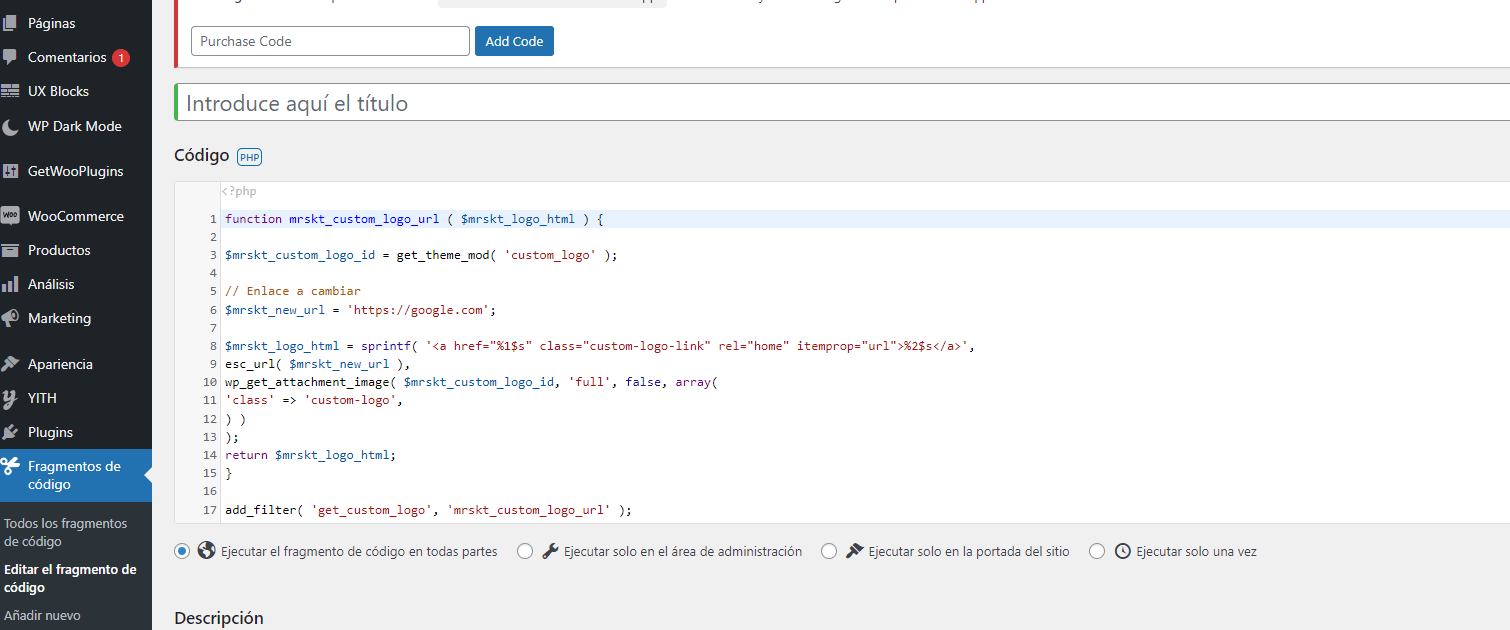Click the Plugins plug icon
1510x630 pixels.
coord(10,432)
